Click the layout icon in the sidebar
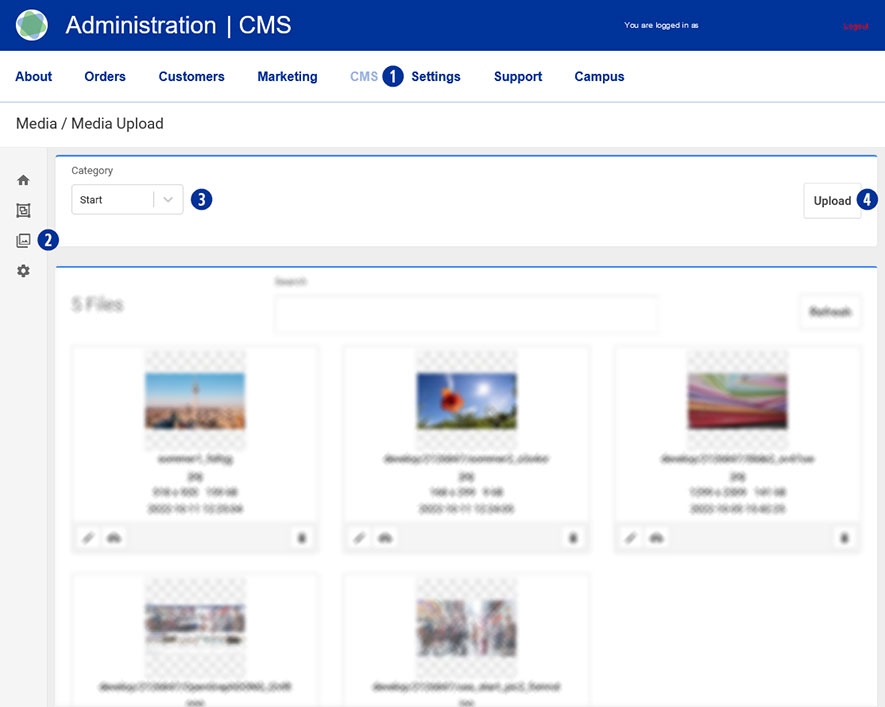 click(x=23, y=210)
